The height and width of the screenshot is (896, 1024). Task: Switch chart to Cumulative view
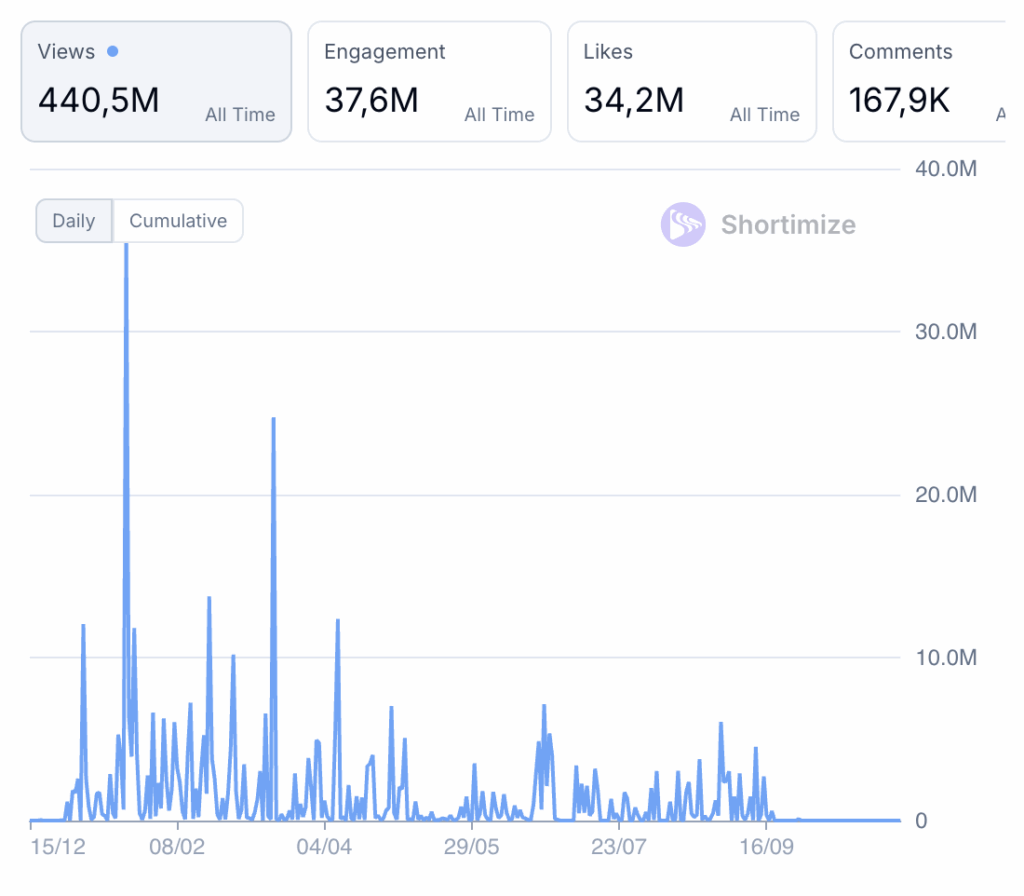click(x=178, y=221)
